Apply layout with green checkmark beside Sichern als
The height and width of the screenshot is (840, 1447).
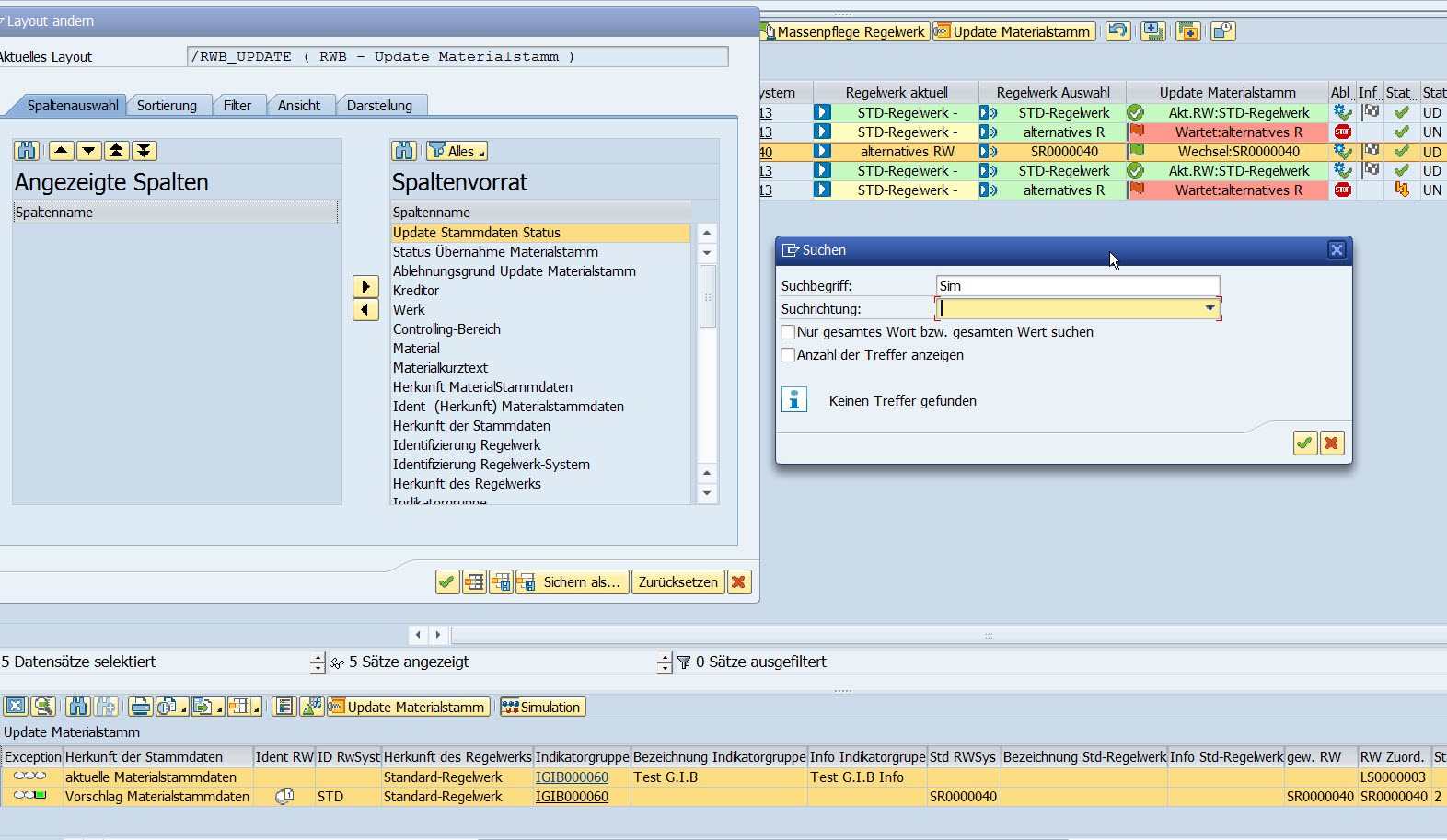[447, 582]
